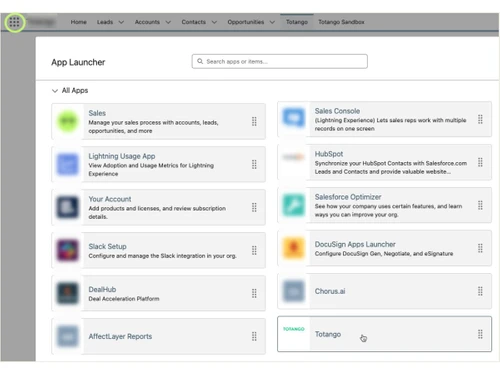The width and height of the screenshot is (500, 375).
Task: Click the Chorus.ai app icon
Action: coord(294,291)
